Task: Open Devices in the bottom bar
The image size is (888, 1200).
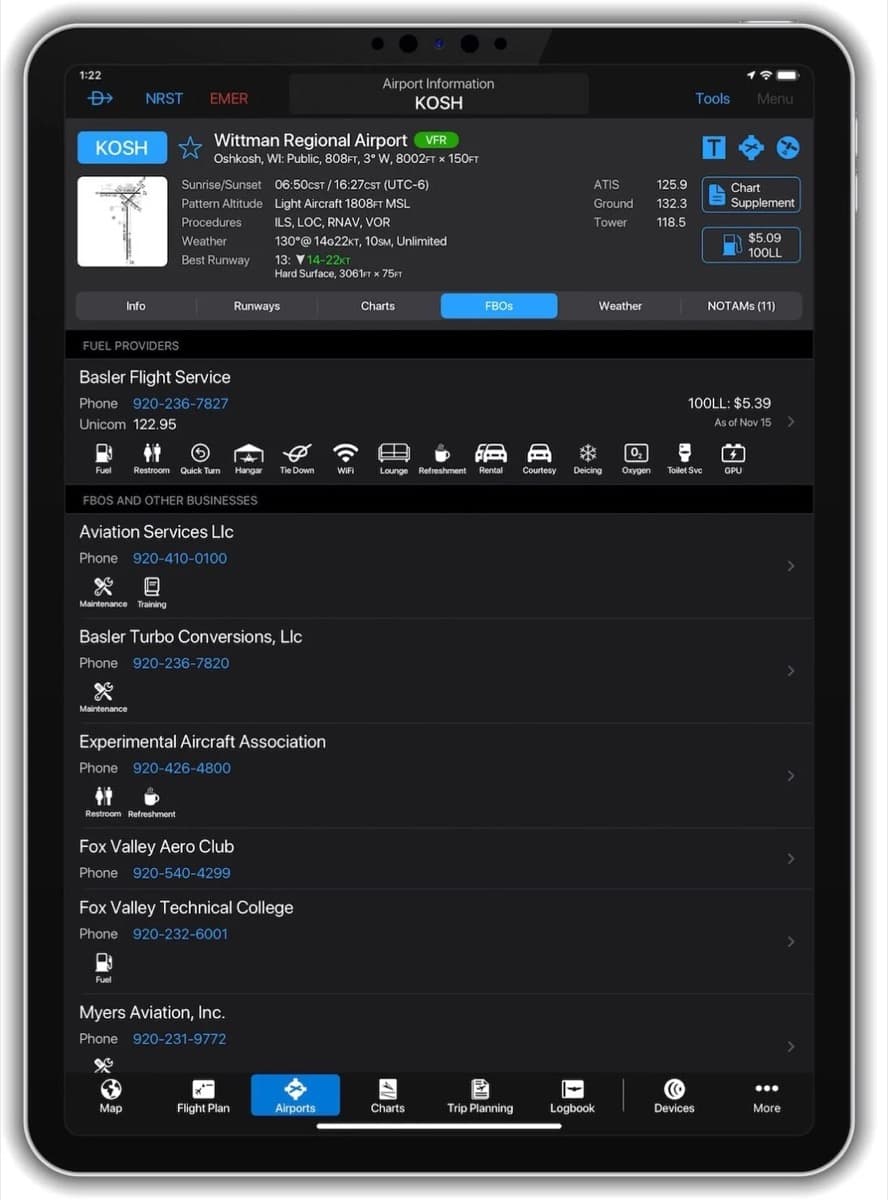Action: (x=674, y=1096)
